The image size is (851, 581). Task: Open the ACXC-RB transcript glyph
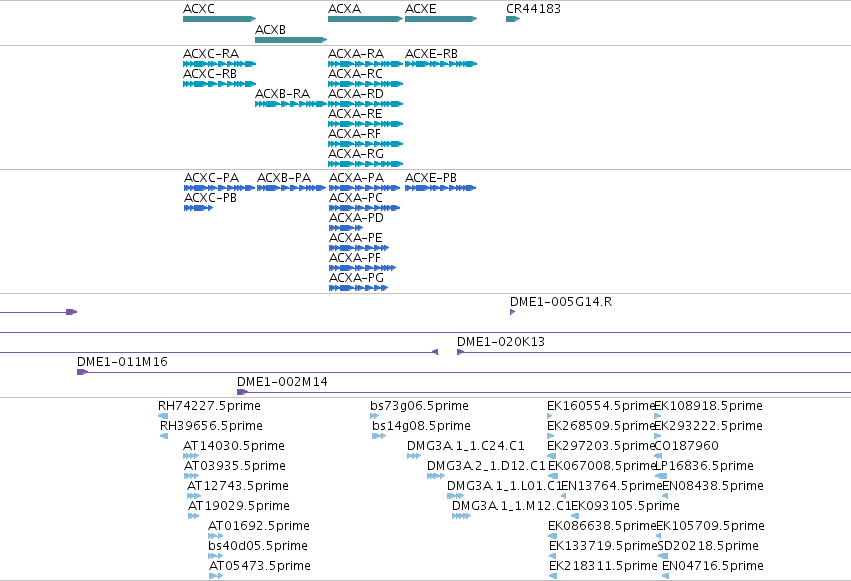(x=219, y=84)
